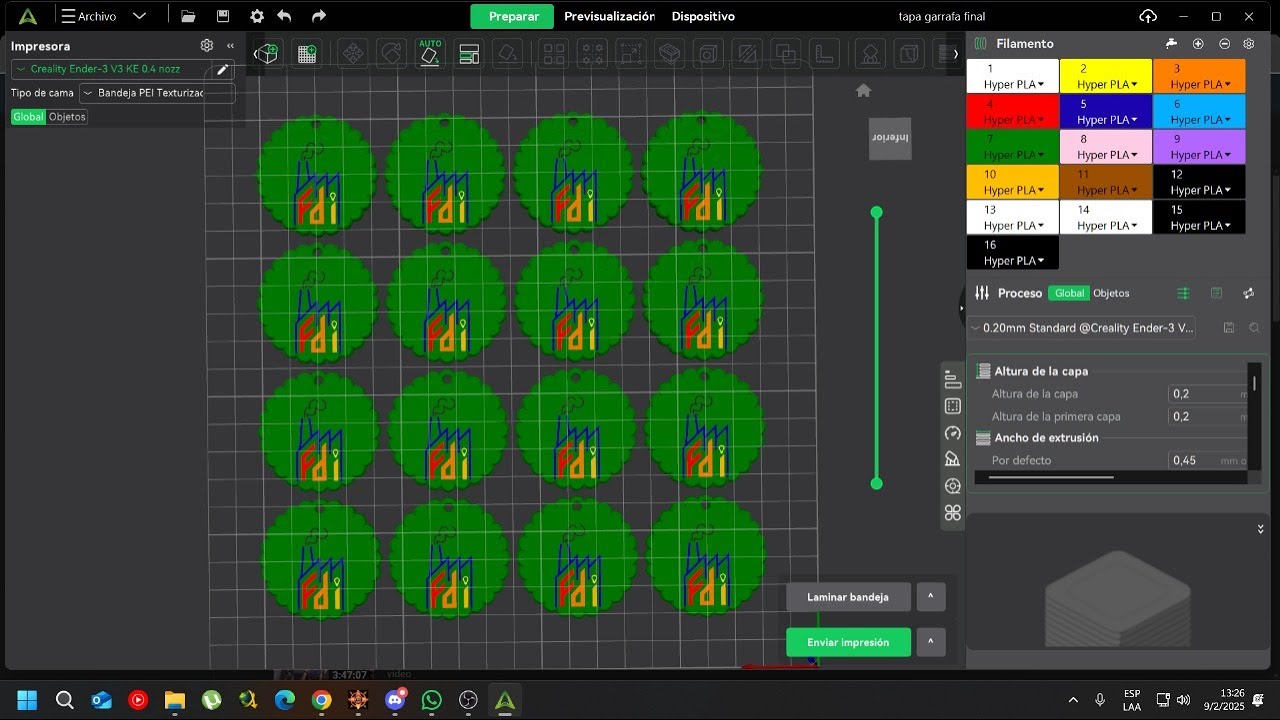Click the Inferior face of the view cube
1280x720 pixels.
(x=890, y=137)
